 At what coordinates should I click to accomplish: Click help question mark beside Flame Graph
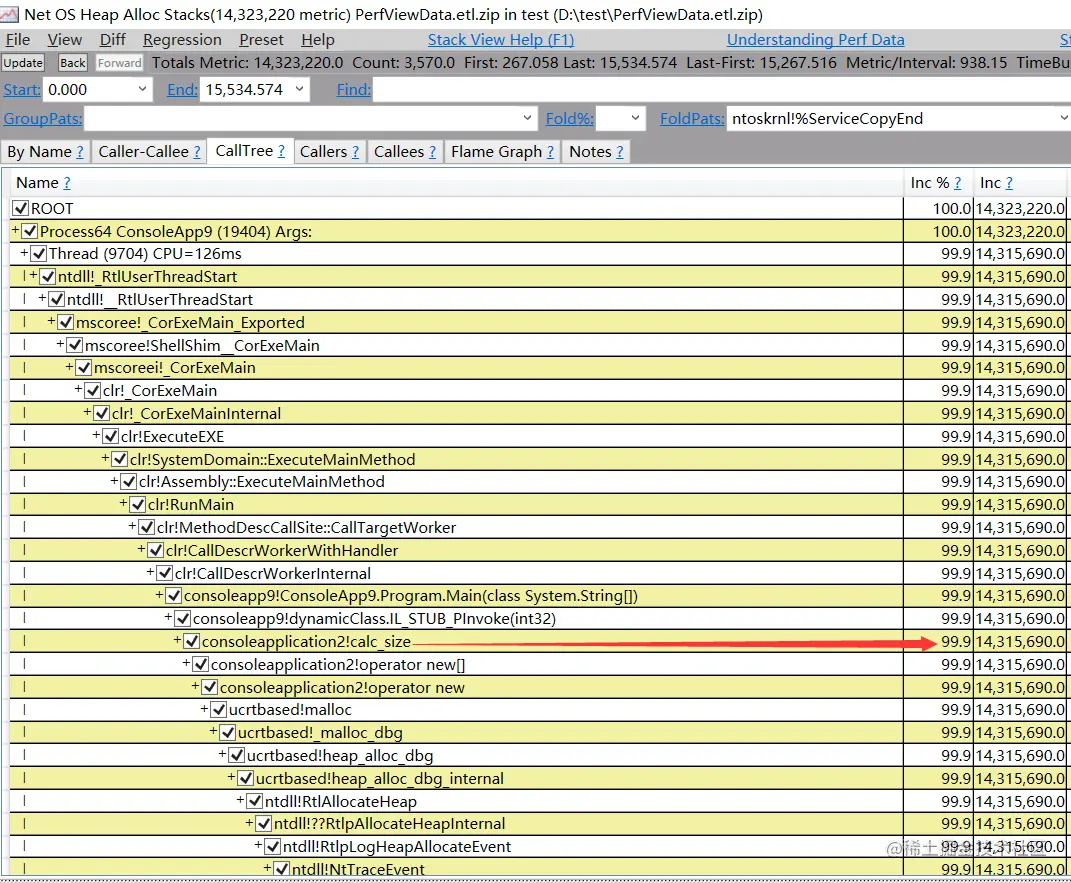550,152
